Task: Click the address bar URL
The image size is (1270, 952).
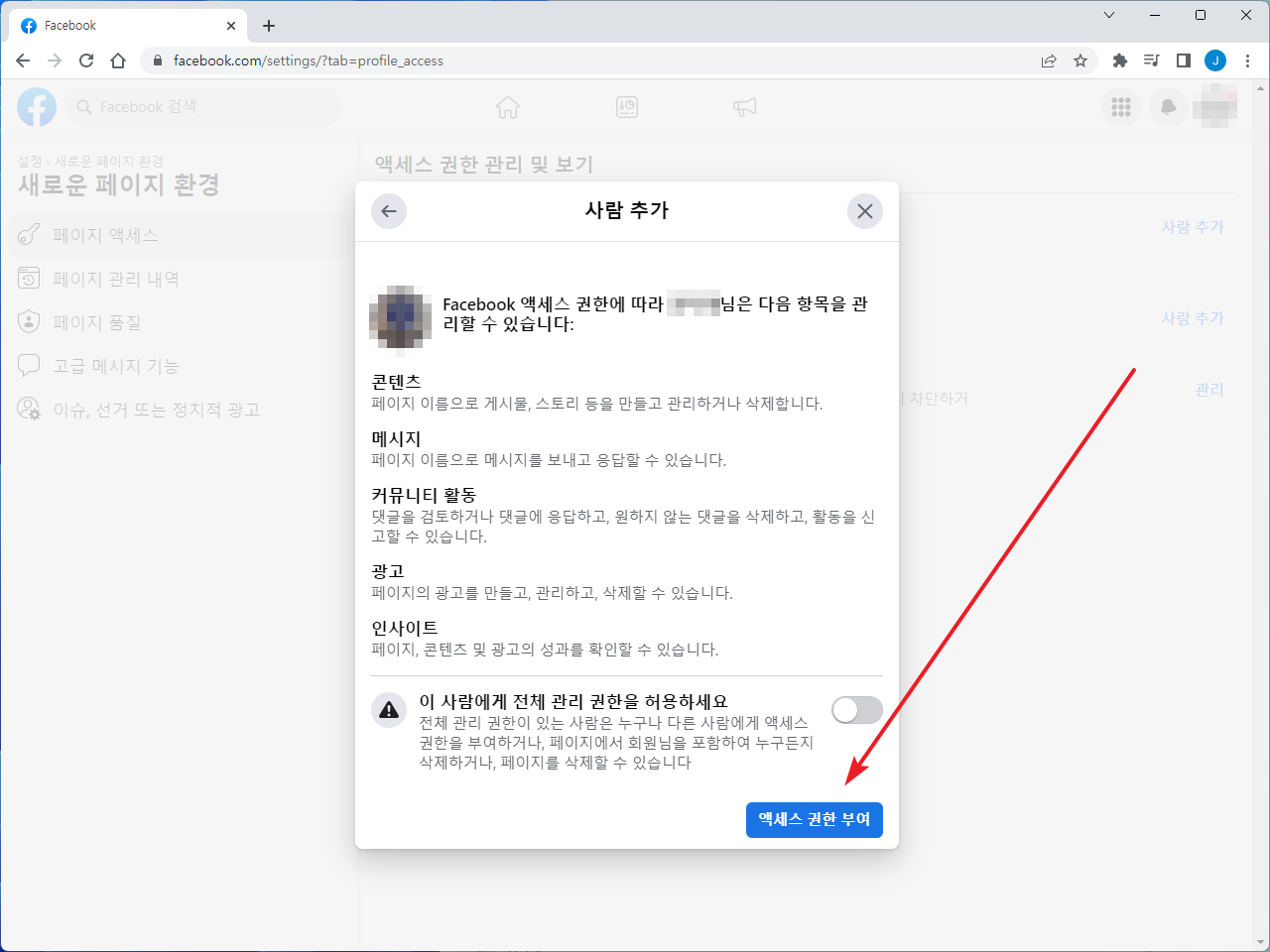Action: point(309,60)
